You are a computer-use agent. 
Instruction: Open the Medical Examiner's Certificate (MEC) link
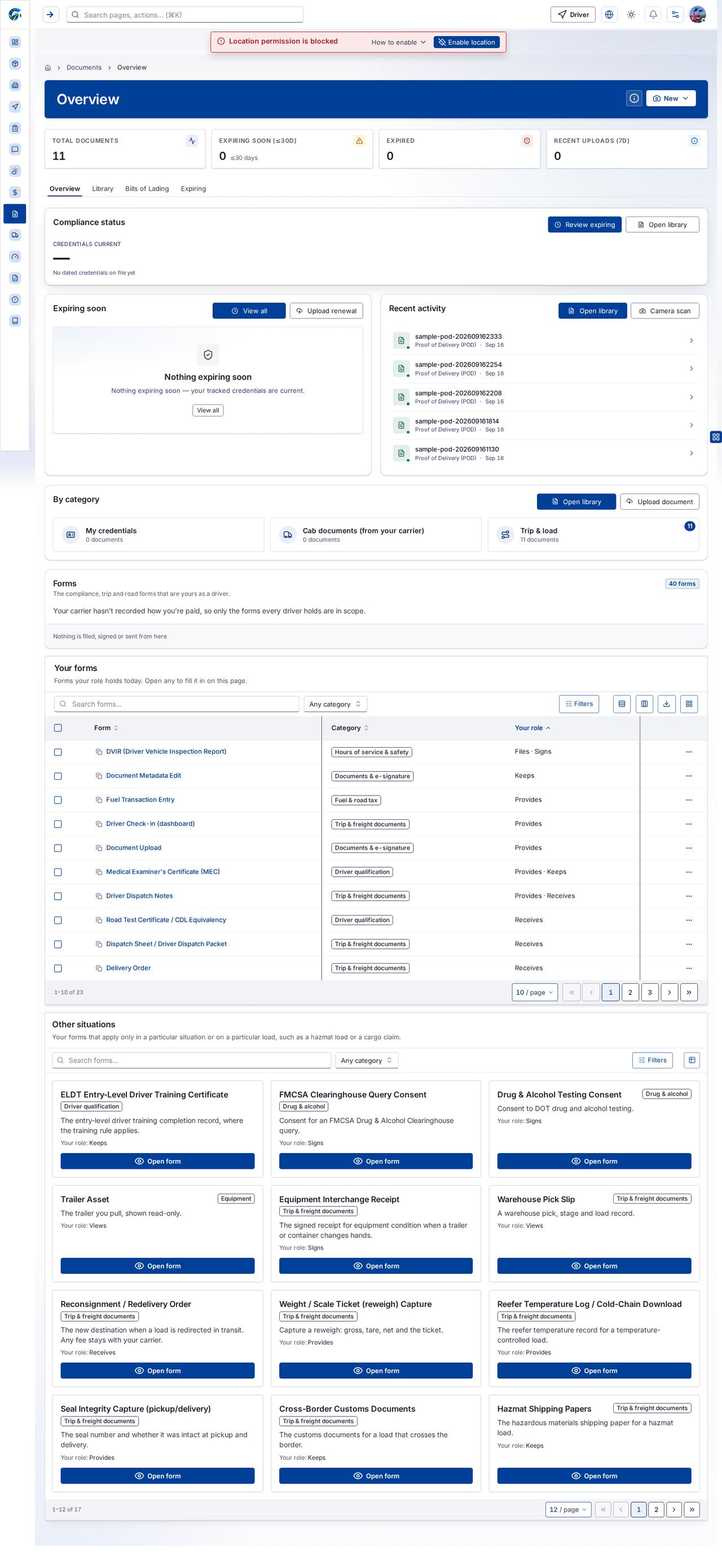pos(163,872)
